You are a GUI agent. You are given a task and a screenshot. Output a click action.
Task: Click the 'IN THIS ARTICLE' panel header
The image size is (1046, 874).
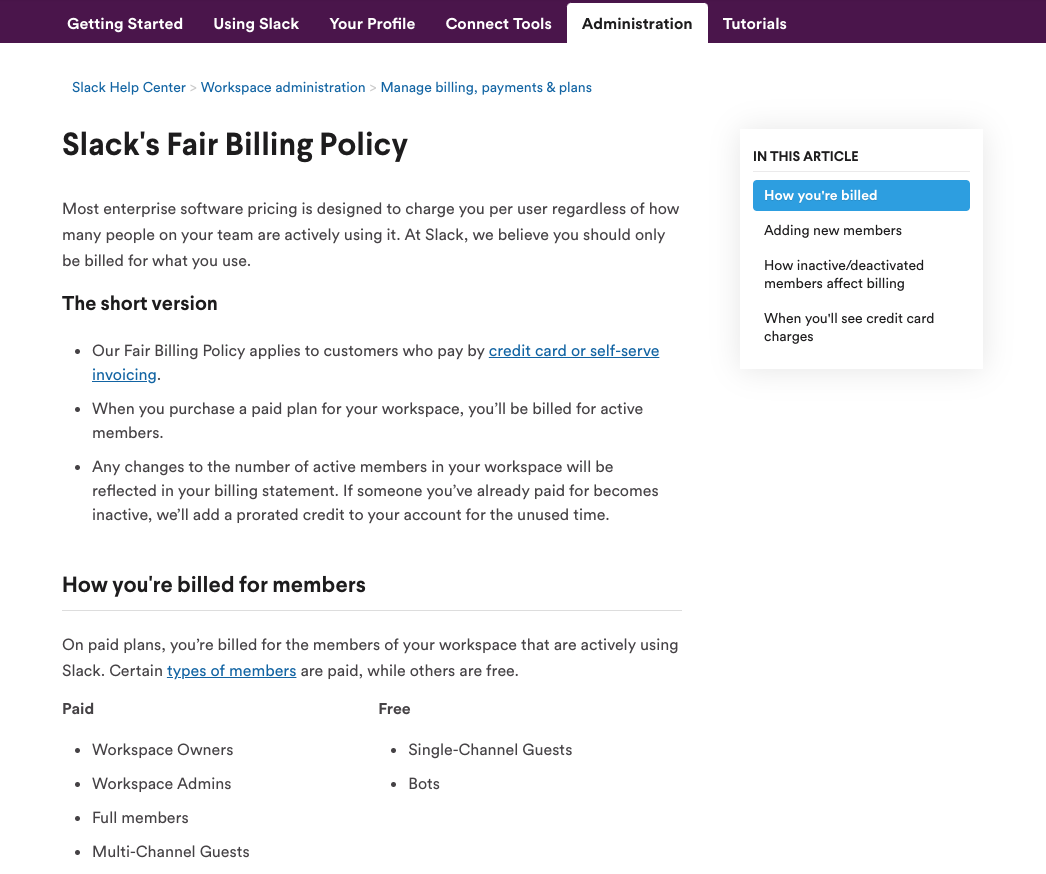[805, 156]
